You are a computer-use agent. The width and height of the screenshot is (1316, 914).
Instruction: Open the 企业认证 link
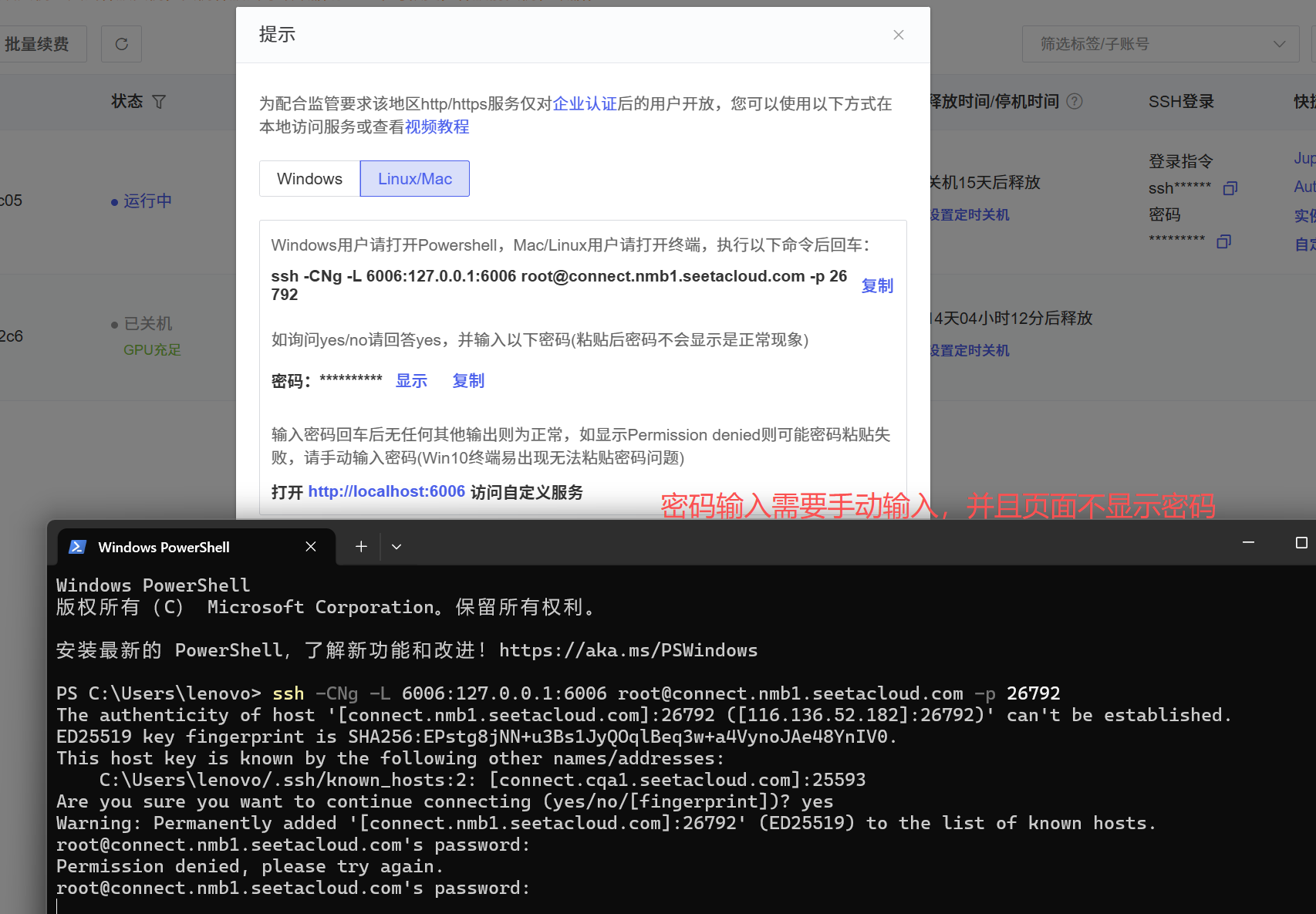click(x=585, y=103)
